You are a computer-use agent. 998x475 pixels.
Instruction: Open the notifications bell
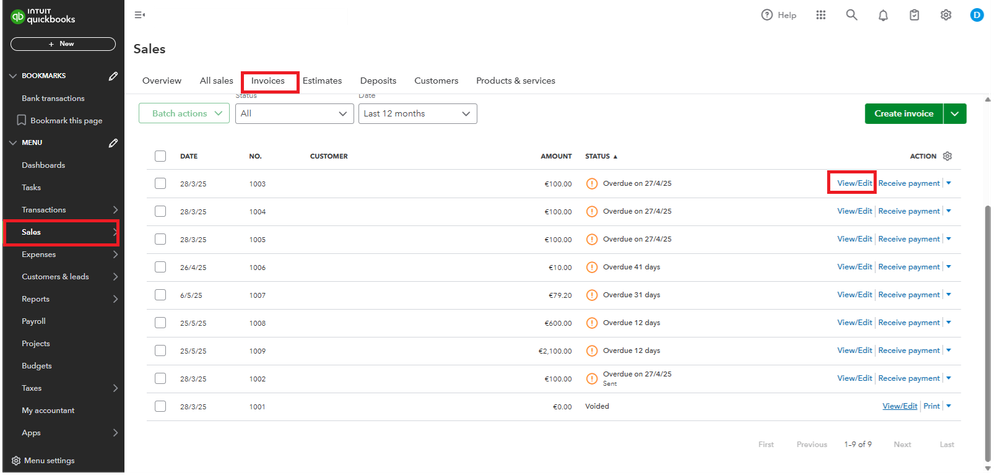(883, 15)
